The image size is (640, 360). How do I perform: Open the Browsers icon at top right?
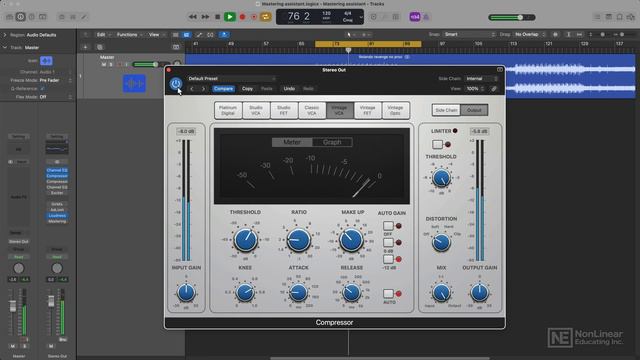(631, 17)
